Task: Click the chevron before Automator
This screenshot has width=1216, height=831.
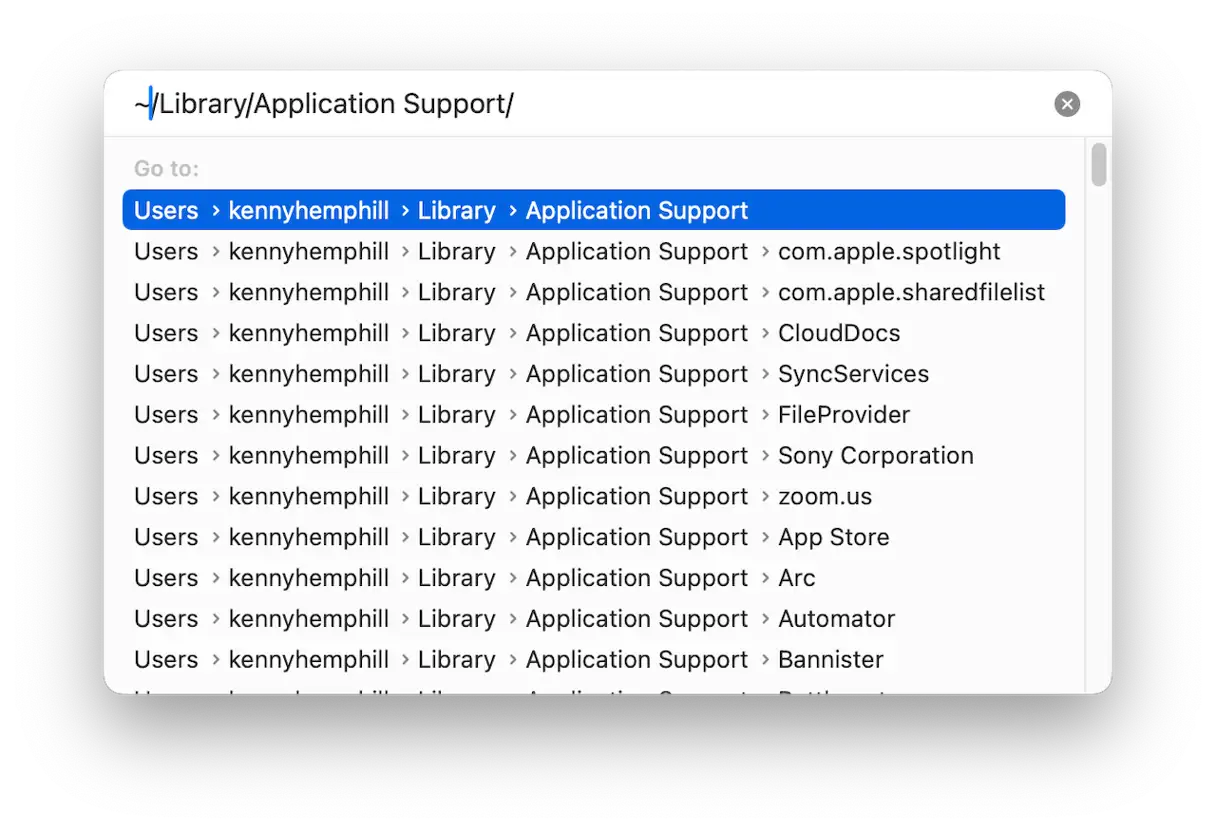Action: (x=765, y=620)
